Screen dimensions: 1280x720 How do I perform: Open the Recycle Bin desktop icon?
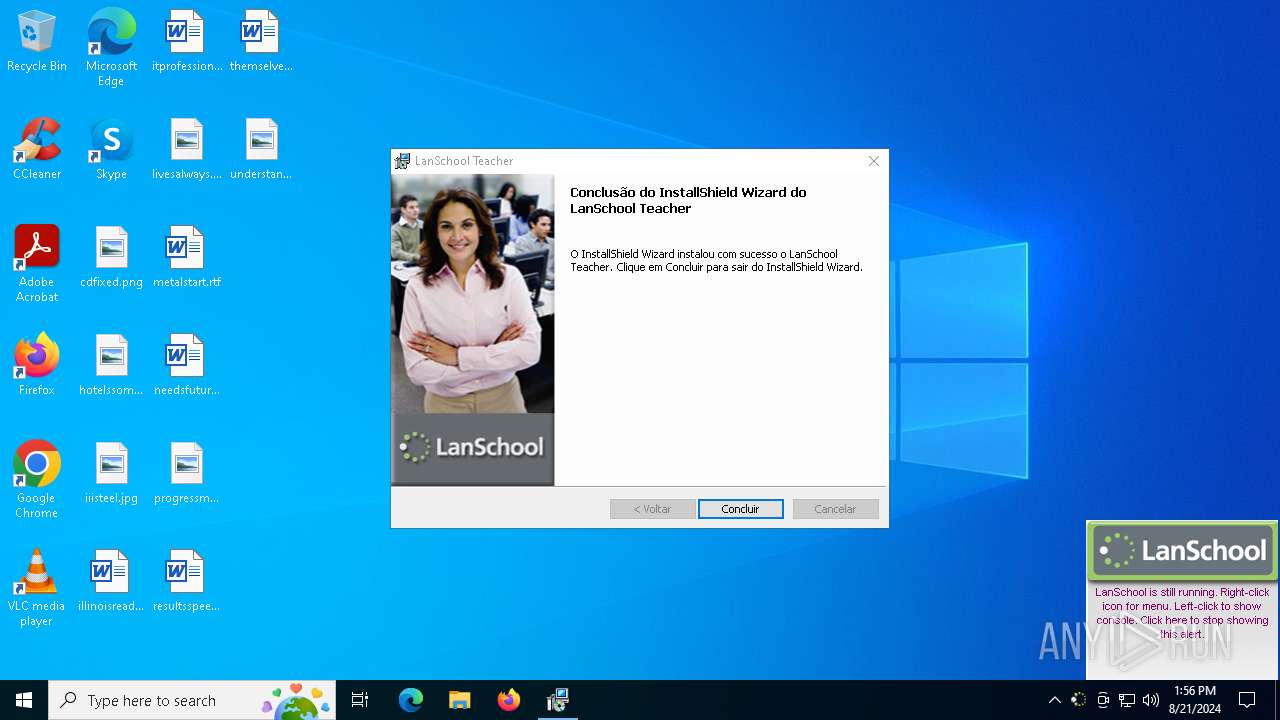(x=37, y=42)
